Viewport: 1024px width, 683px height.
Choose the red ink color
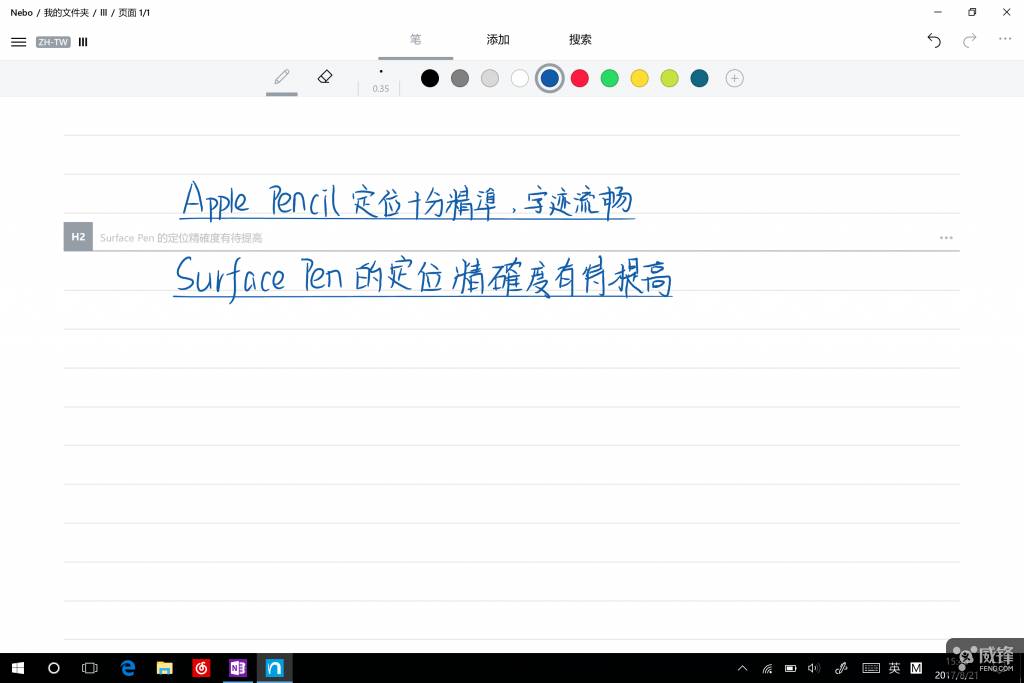tap(580, 78)
